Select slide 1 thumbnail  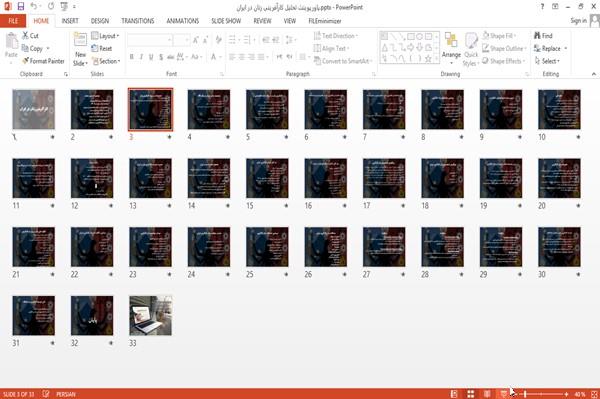point(34,109)
